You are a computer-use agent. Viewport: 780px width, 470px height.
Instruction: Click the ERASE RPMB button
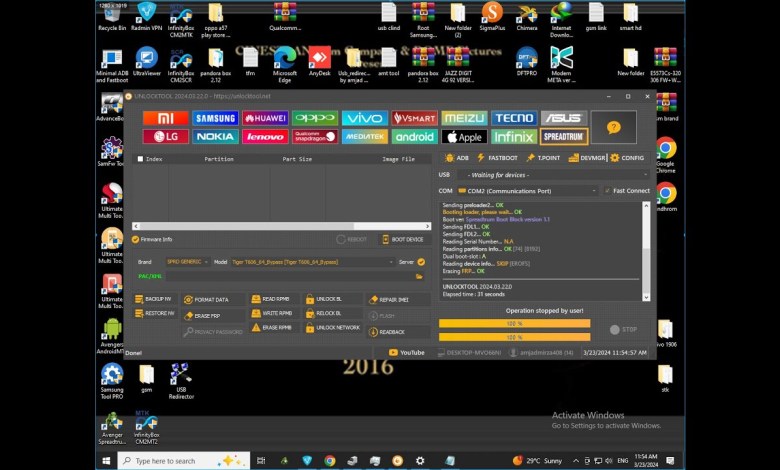pyautogui.click(x=275, y=328)
